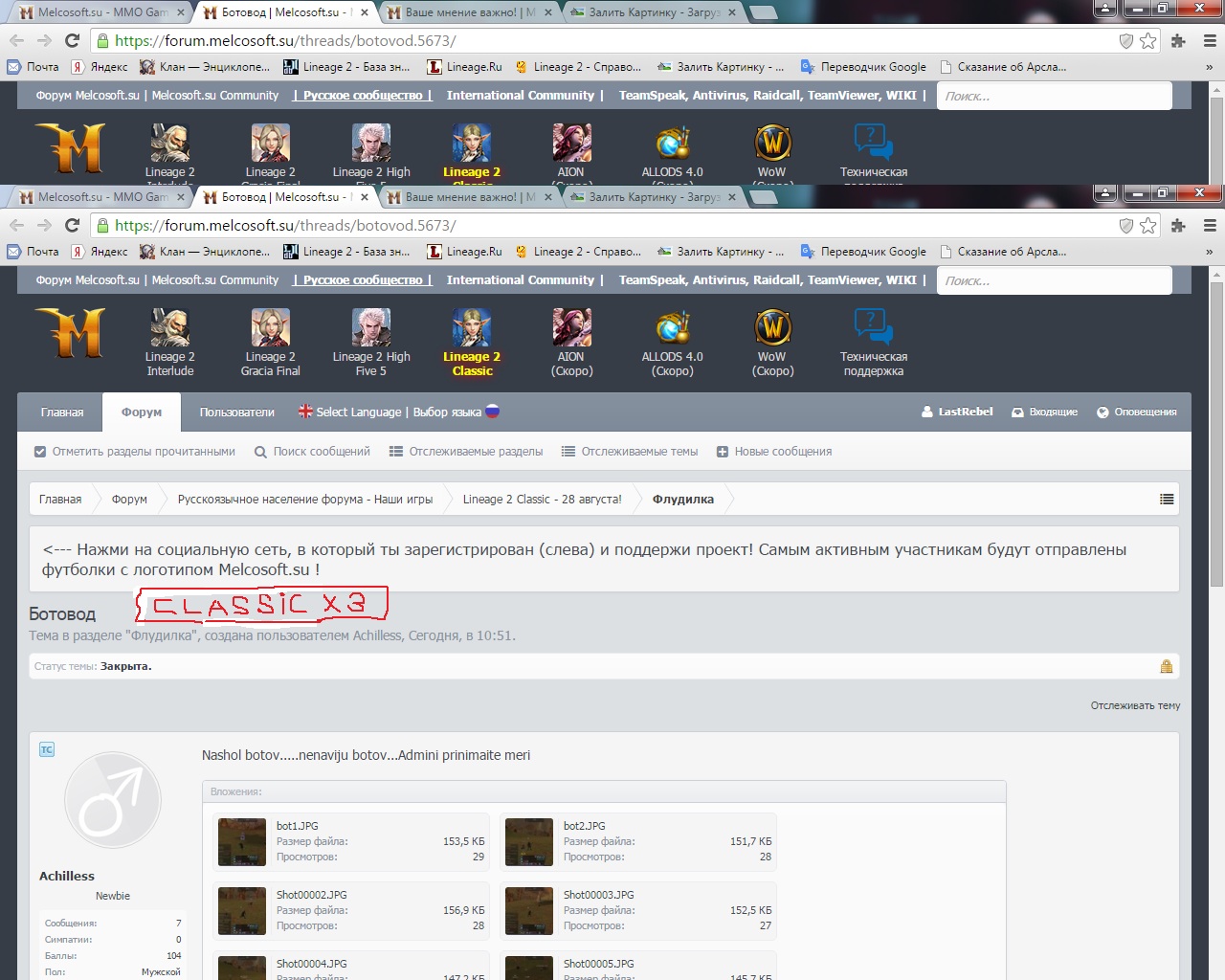Open Отслеживаемые темы list
This screenshot has height=980, width=1225.
(630, 452)
